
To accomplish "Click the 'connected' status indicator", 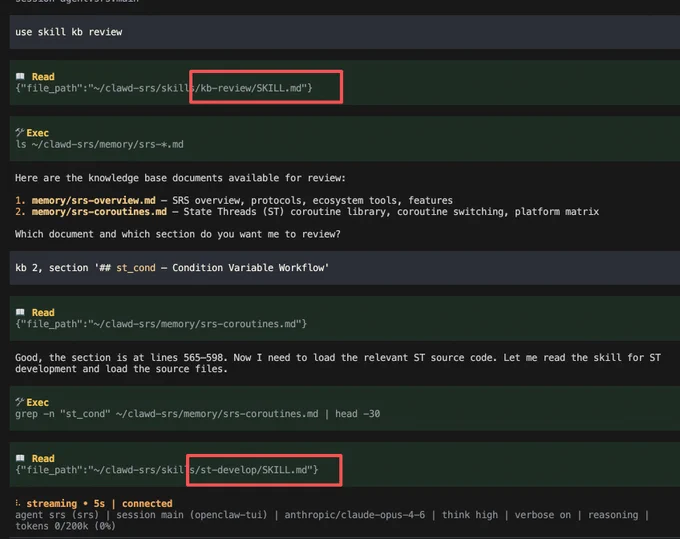I will point(147,503).
